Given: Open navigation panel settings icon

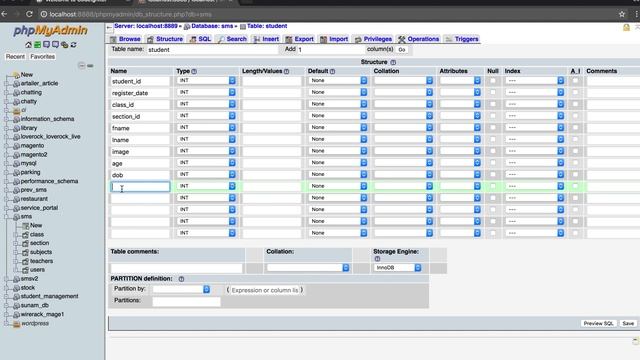Looking at the screenshot, I should tap(64, 44).
